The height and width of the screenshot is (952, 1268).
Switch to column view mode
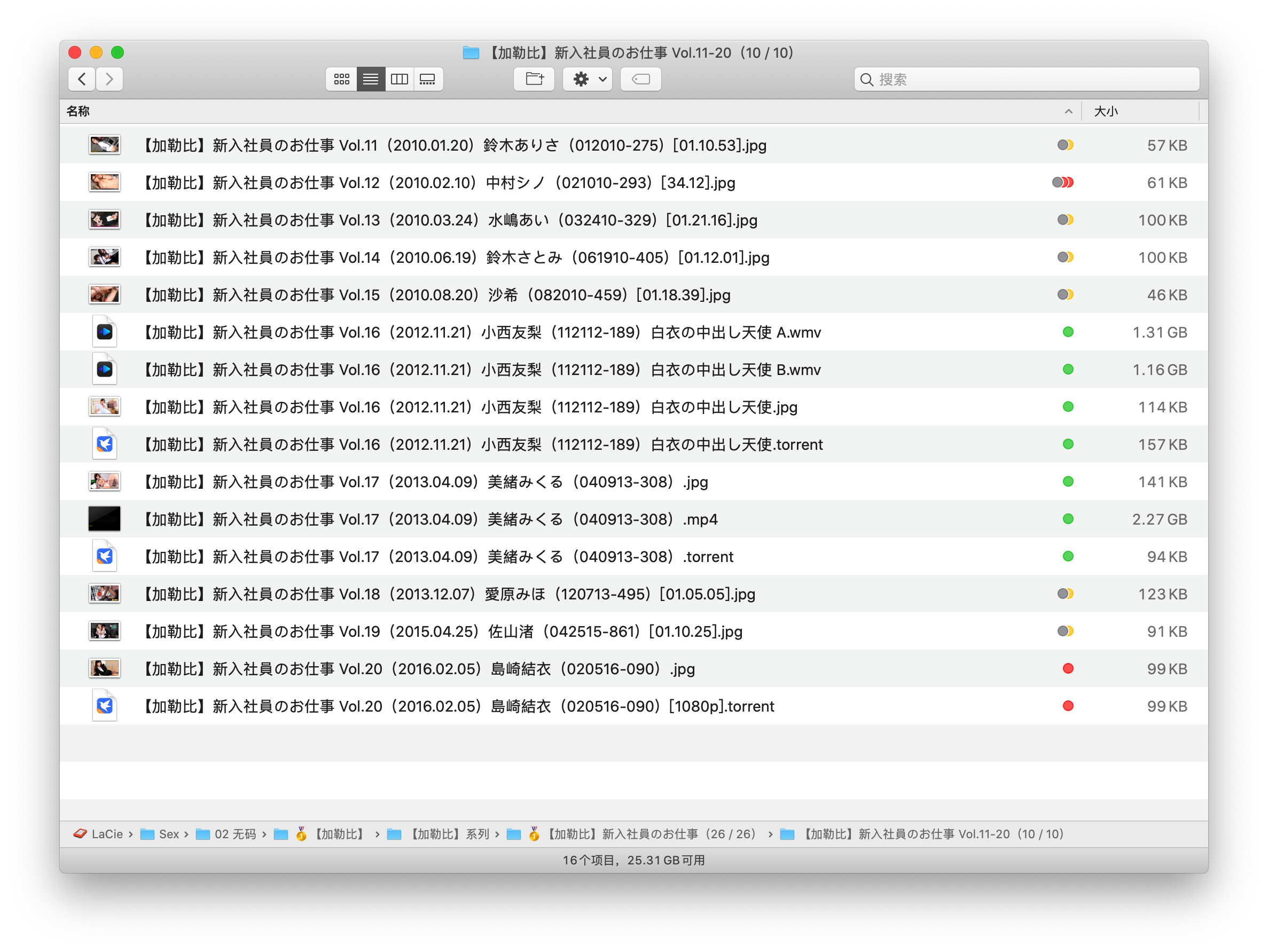pyautogui.click(x=399, y=79)
